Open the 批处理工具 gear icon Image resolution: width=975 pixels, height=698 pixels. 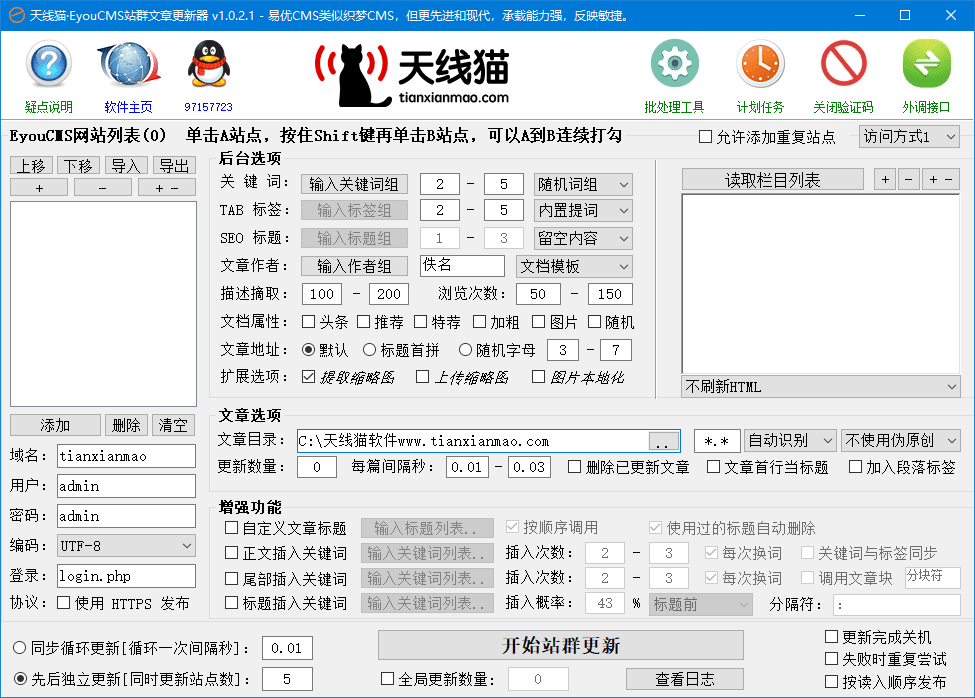coord(675,63)
